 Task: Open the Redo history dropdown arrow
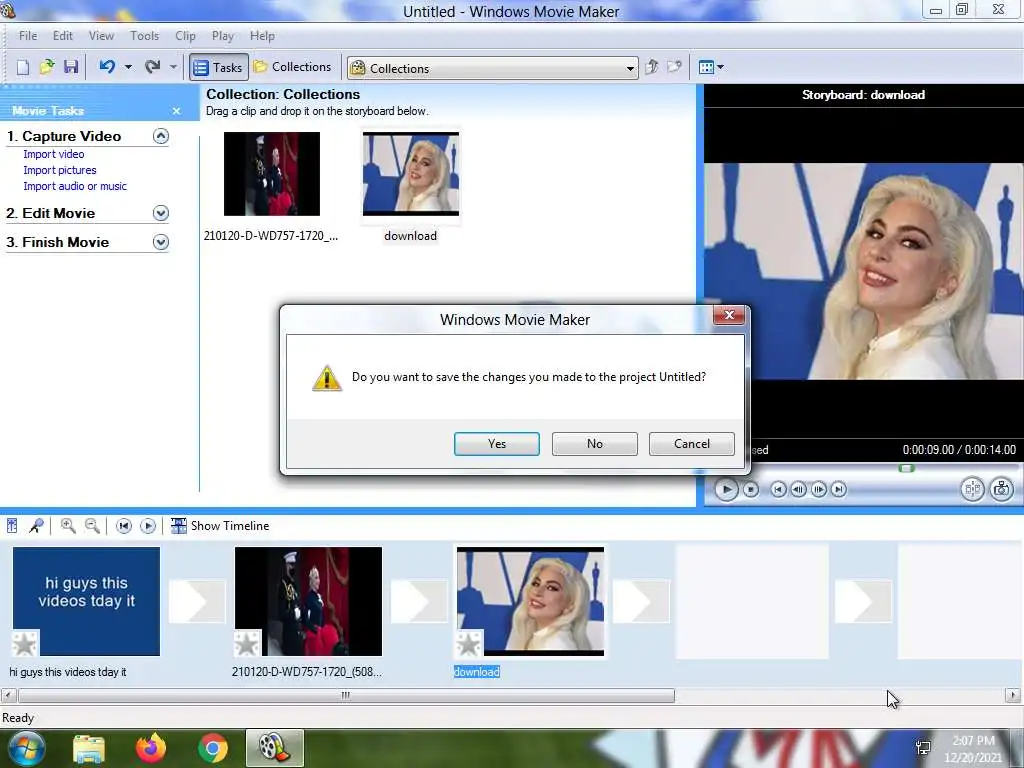pyautogui.click(x=173, y=67)
